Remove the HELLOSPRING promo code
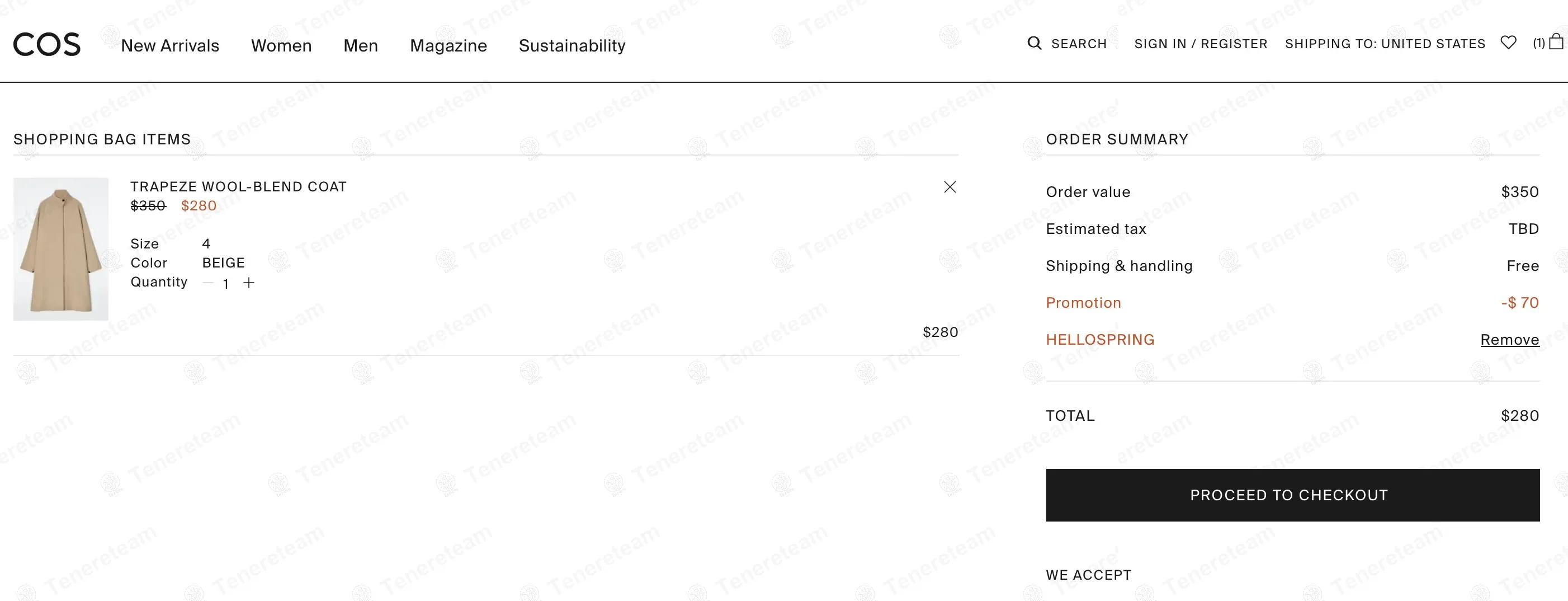 (x=1509, y=340)
